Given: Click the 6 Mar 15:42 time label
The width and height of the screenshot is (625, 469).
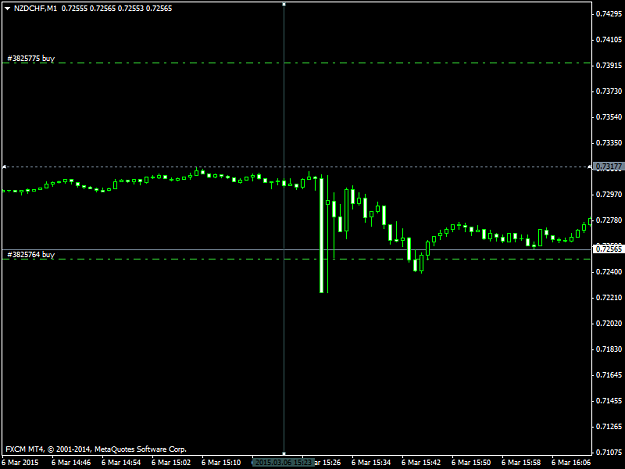Looking at the screenshot, I should [421, 463].
